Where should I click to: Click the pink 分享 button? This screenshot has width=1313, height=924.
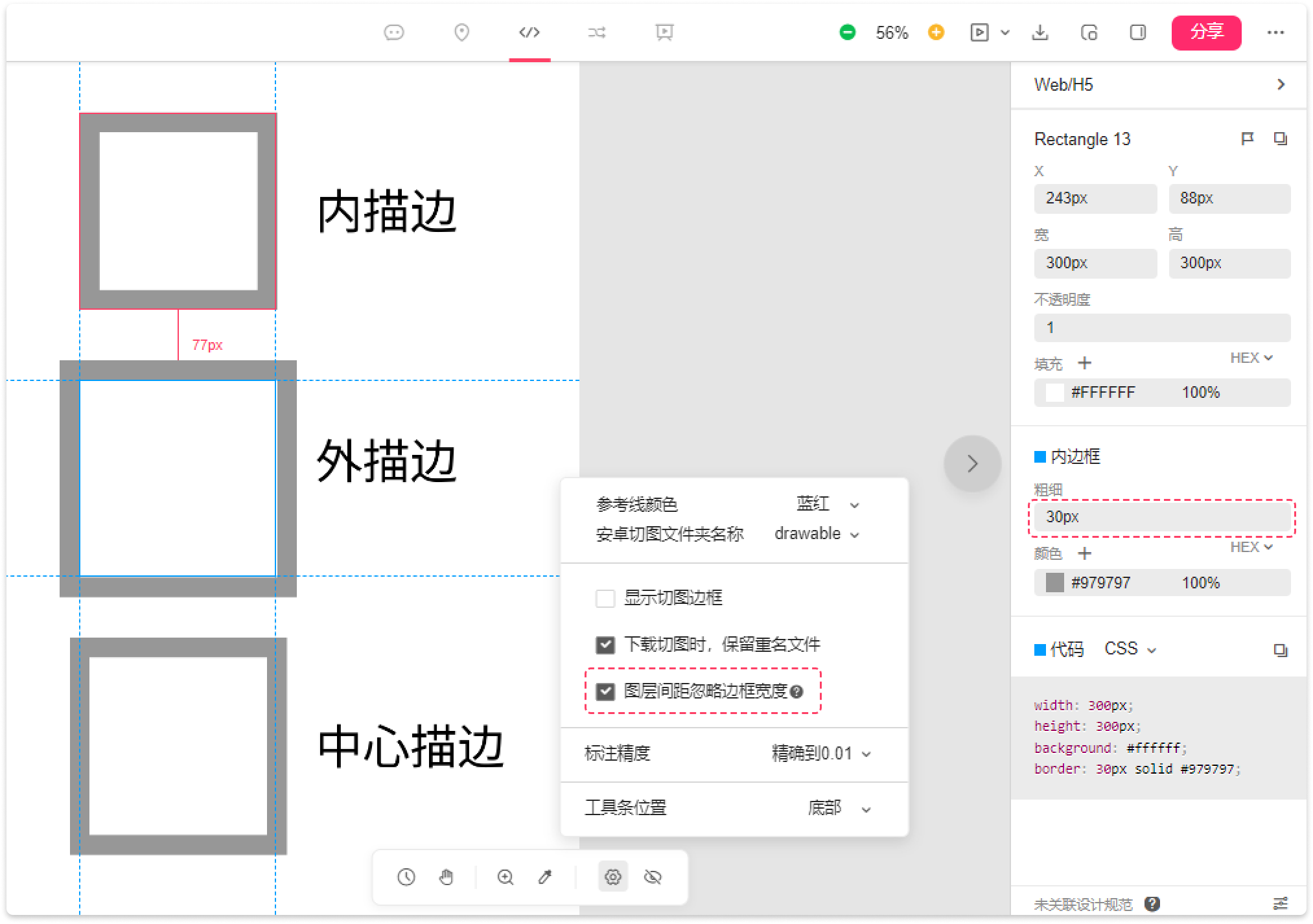(x=1206, y=32)
